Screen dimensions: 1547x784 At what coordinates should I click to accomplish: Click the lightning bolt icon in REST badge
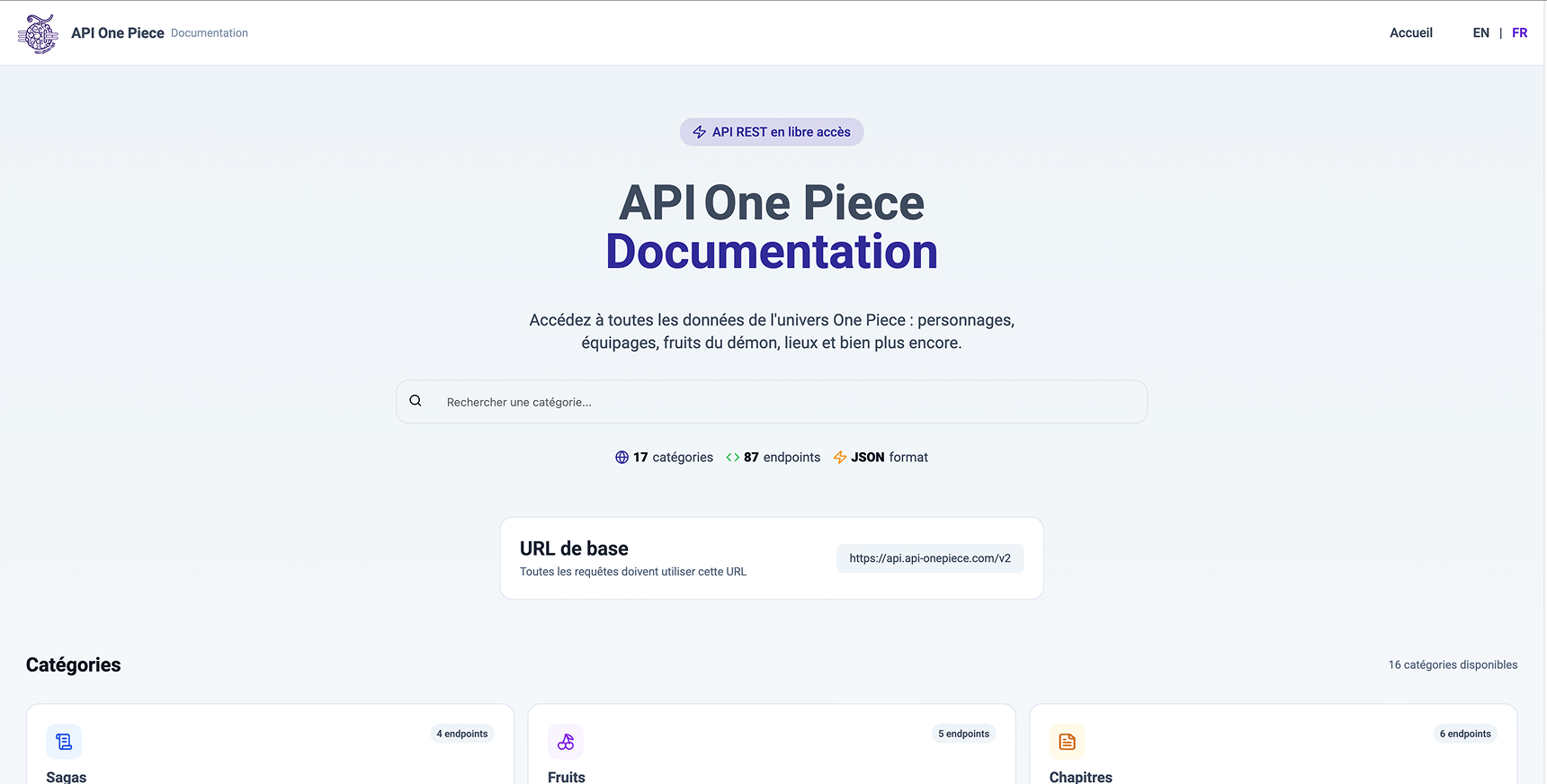(x=699, y=132)
